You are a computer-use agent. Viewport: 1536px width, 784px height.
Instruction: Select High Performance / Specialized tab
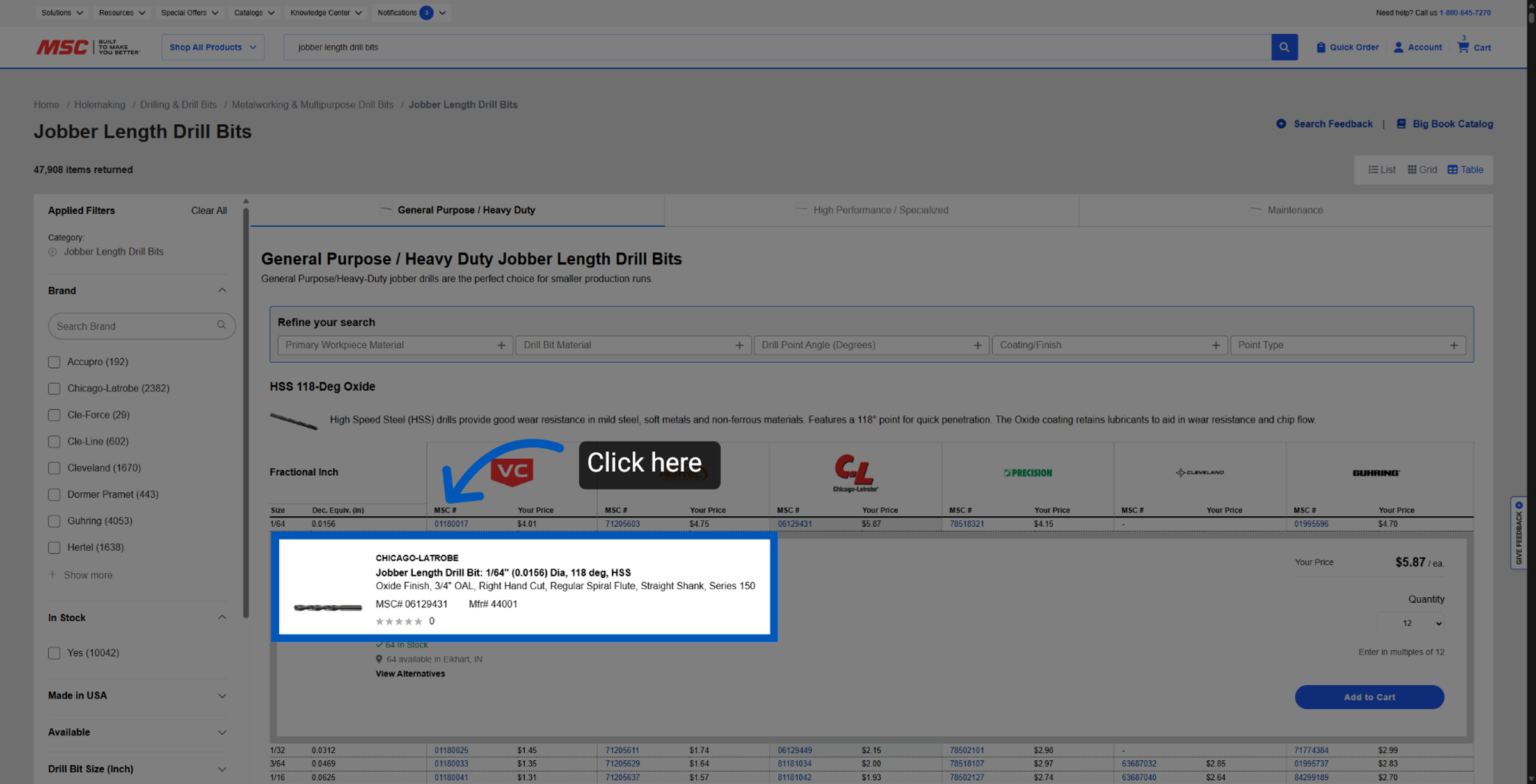(x=872, y=210)
